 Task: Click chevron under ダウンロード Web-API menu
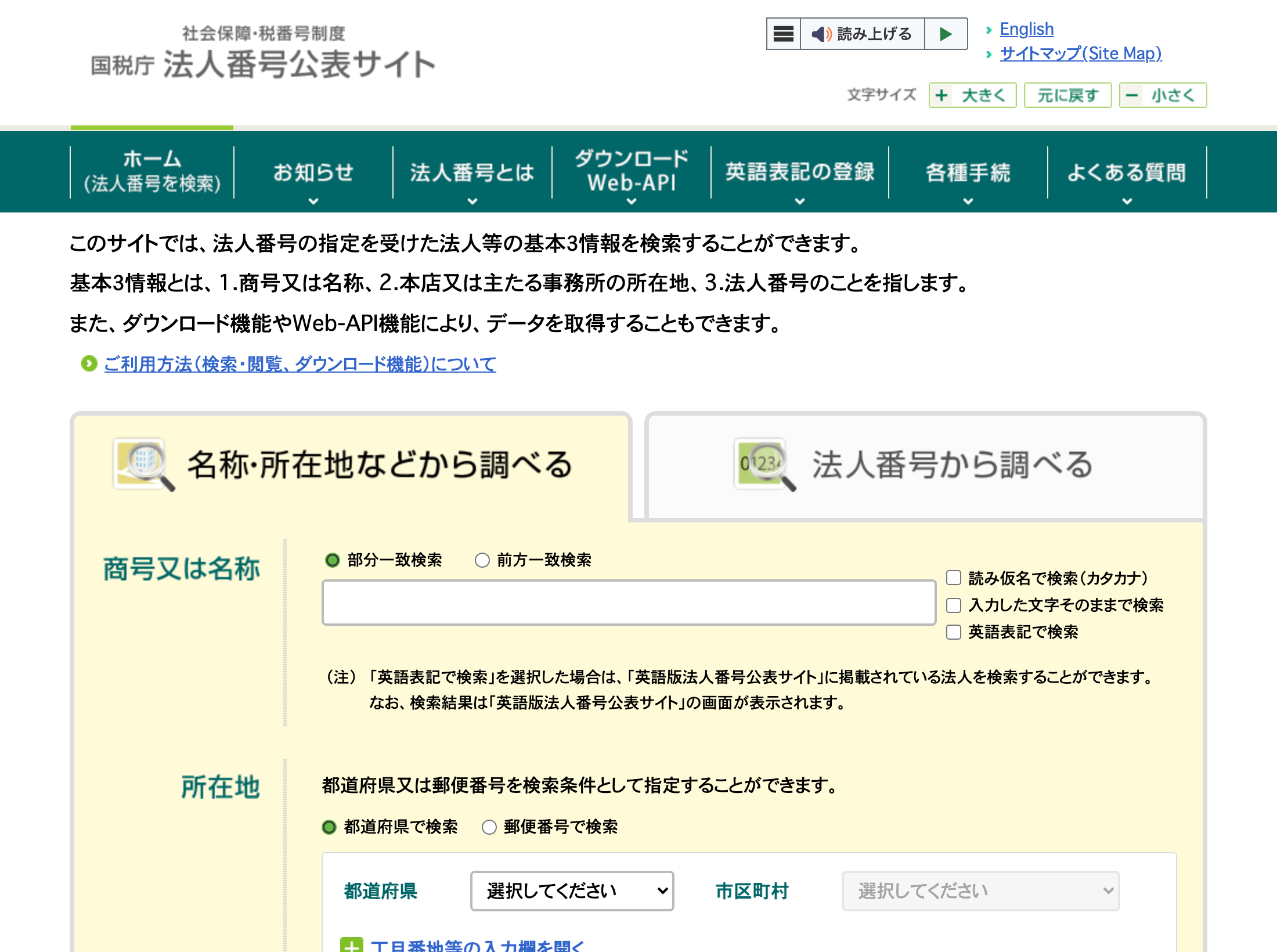[632, 201]
